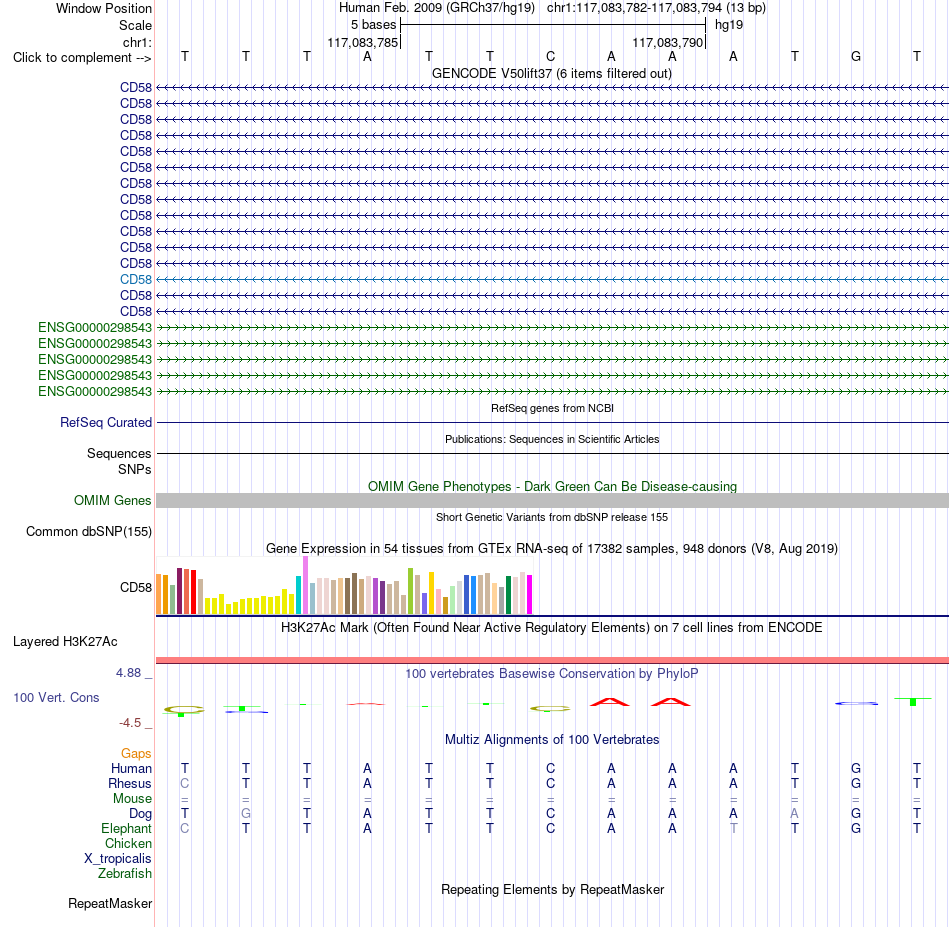Click the Common dbSNP(155) label
Screen dimensions: 950x927
(x=88, y=531)
